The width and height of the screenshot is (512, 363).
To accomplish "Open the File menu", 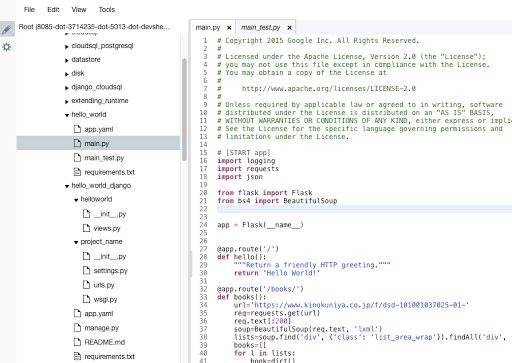I will tap(29, 10).
